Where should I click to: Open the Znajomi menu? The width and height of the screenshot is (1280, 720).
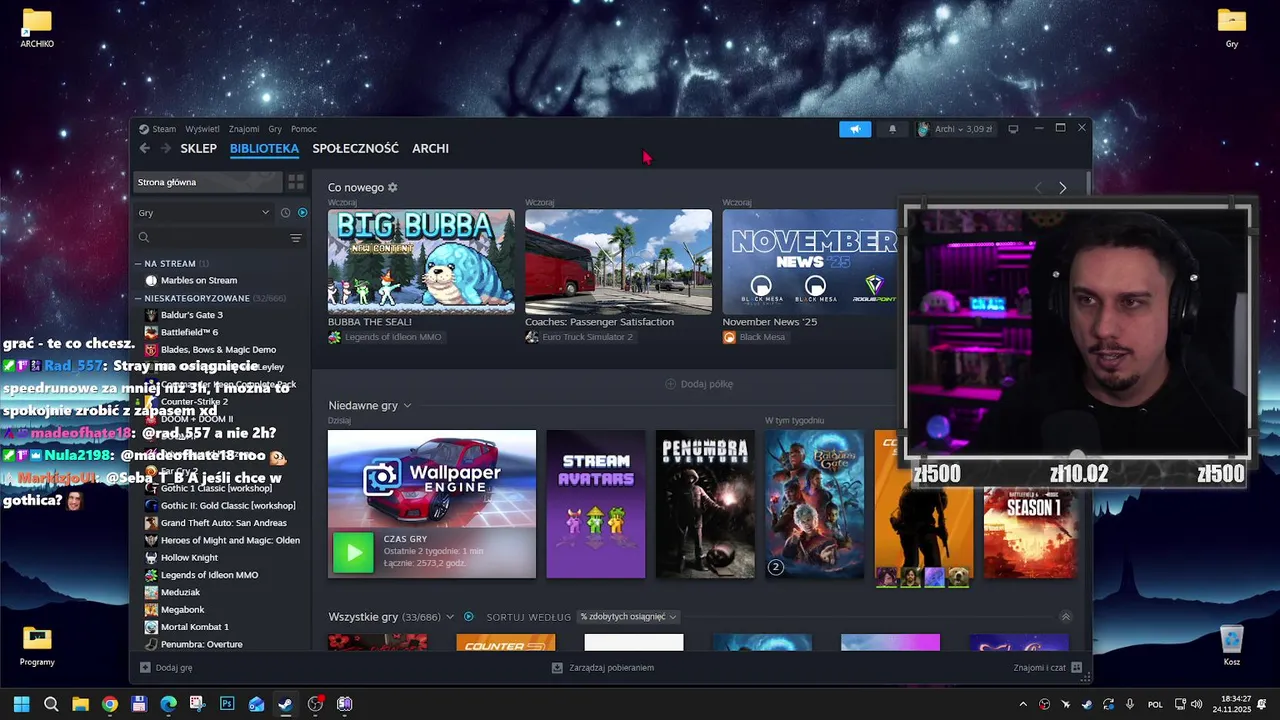pos(244,129)
